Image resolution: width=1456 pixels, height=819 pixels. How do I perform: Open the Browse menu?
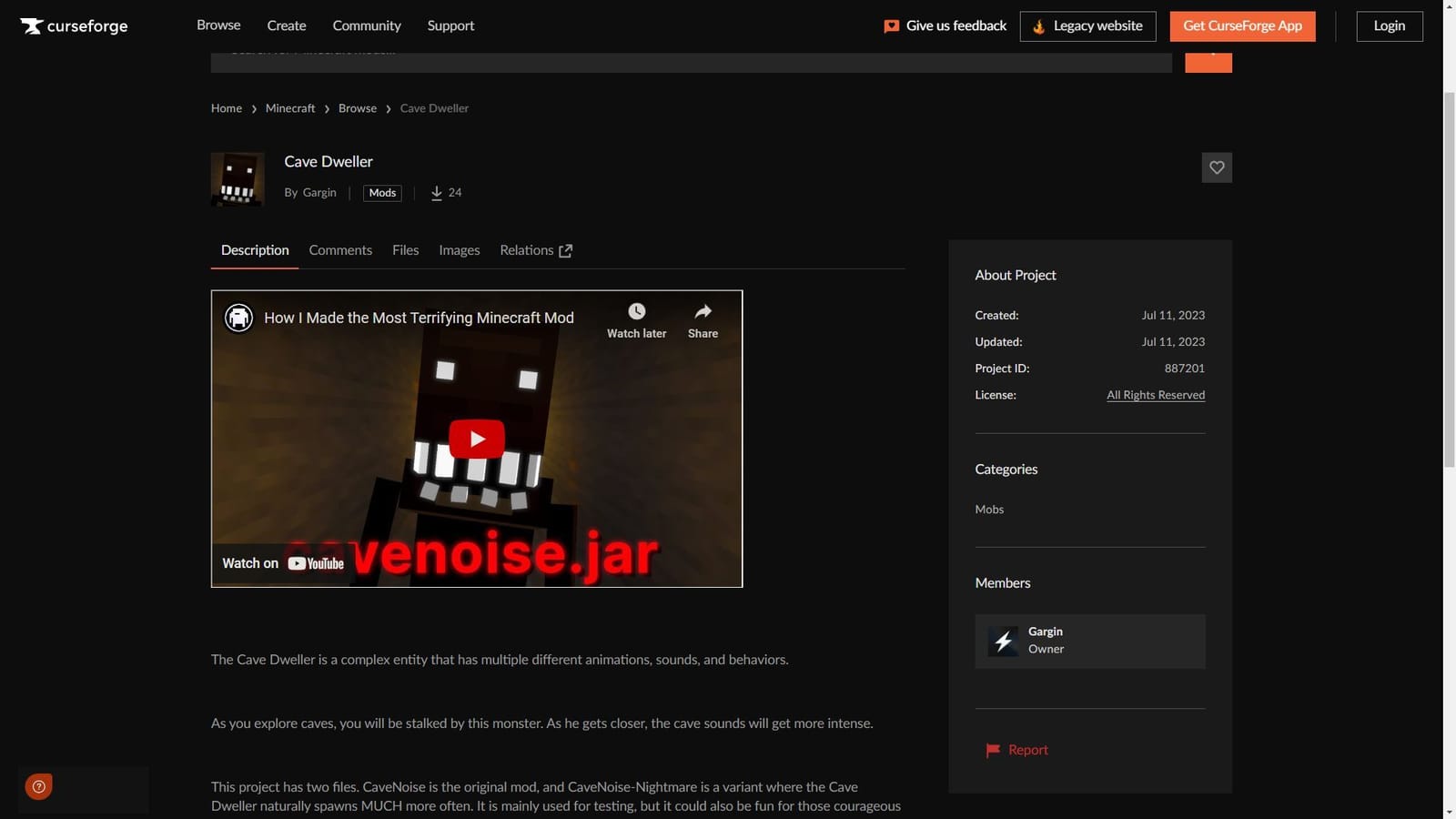point(217,25)
